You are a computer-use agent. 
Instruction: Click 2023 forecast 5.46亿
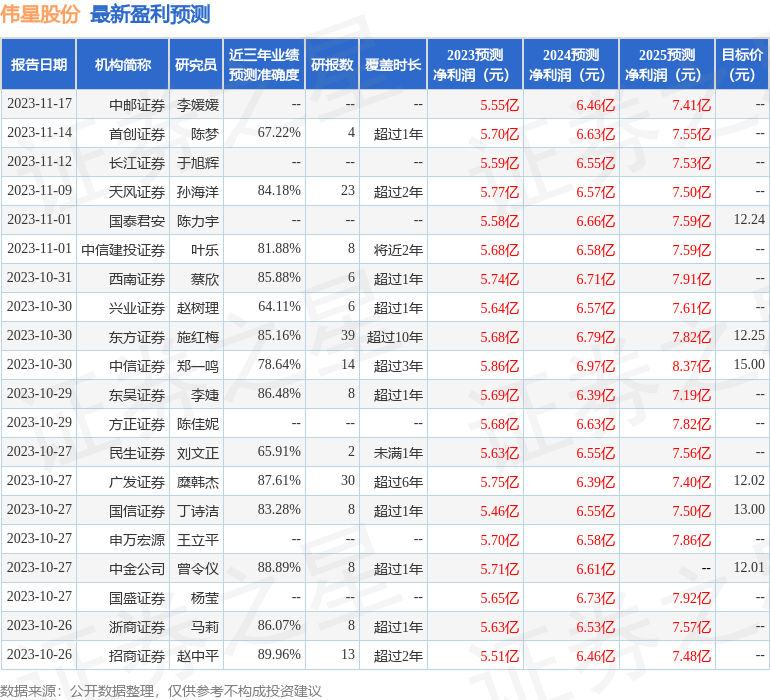pyautogui.click(x=499, y=511)
